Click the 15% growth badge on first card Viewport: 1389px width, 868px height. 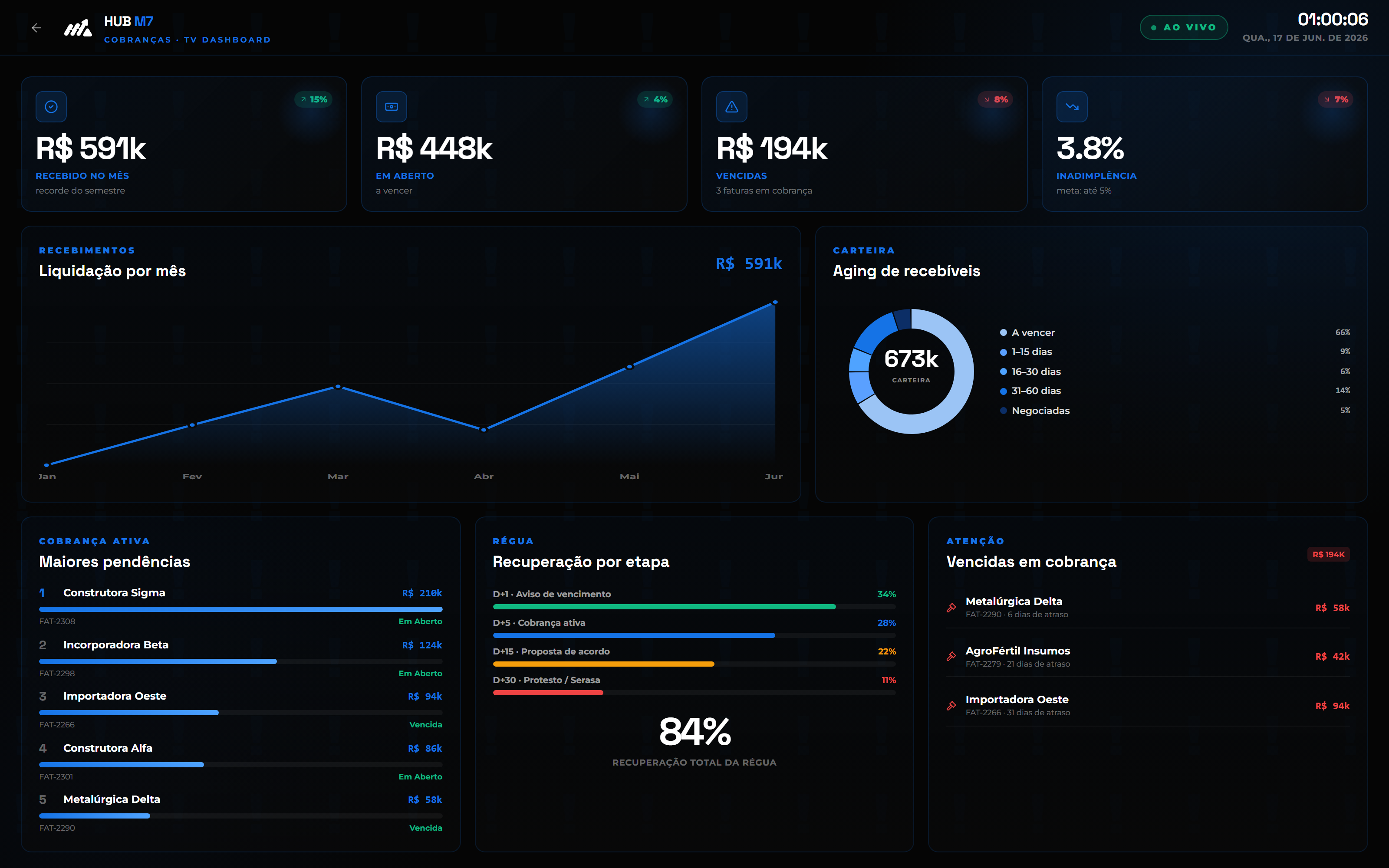pyautogui.click(x=313, y=99)
